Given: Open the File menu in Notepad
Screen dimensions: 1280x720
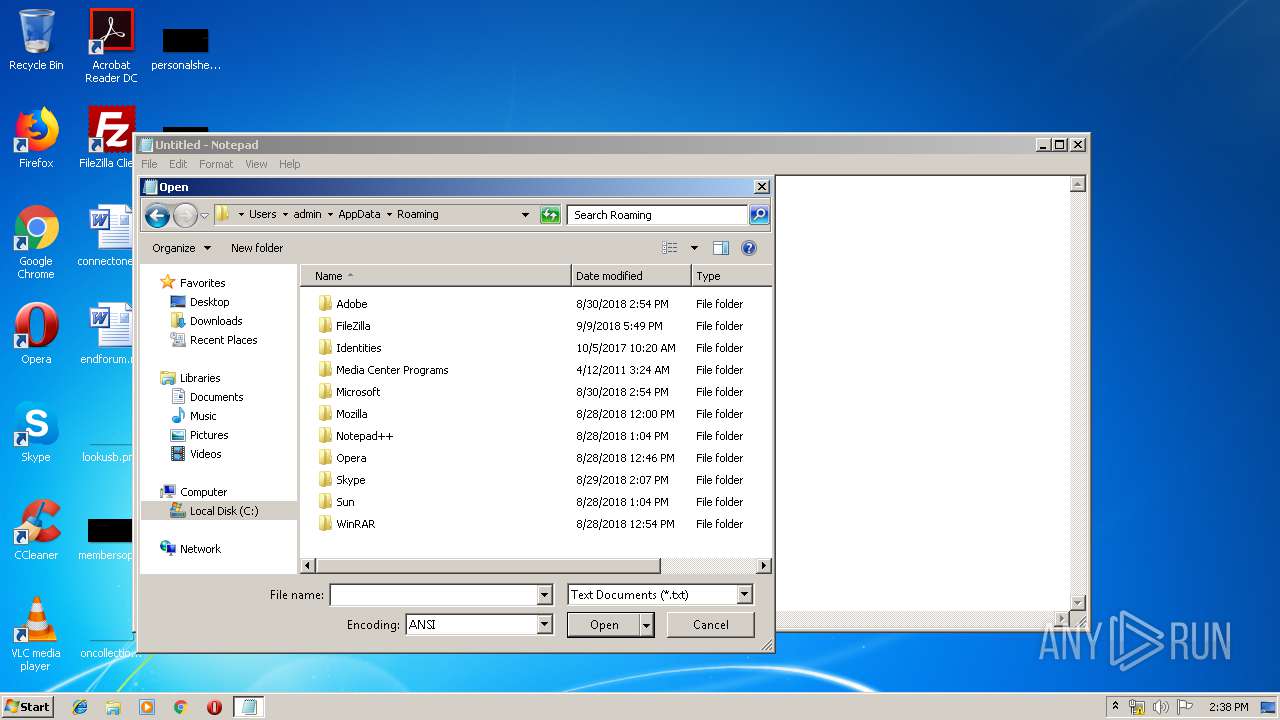Looking at the screenshot, I should [x=149, y=164].
